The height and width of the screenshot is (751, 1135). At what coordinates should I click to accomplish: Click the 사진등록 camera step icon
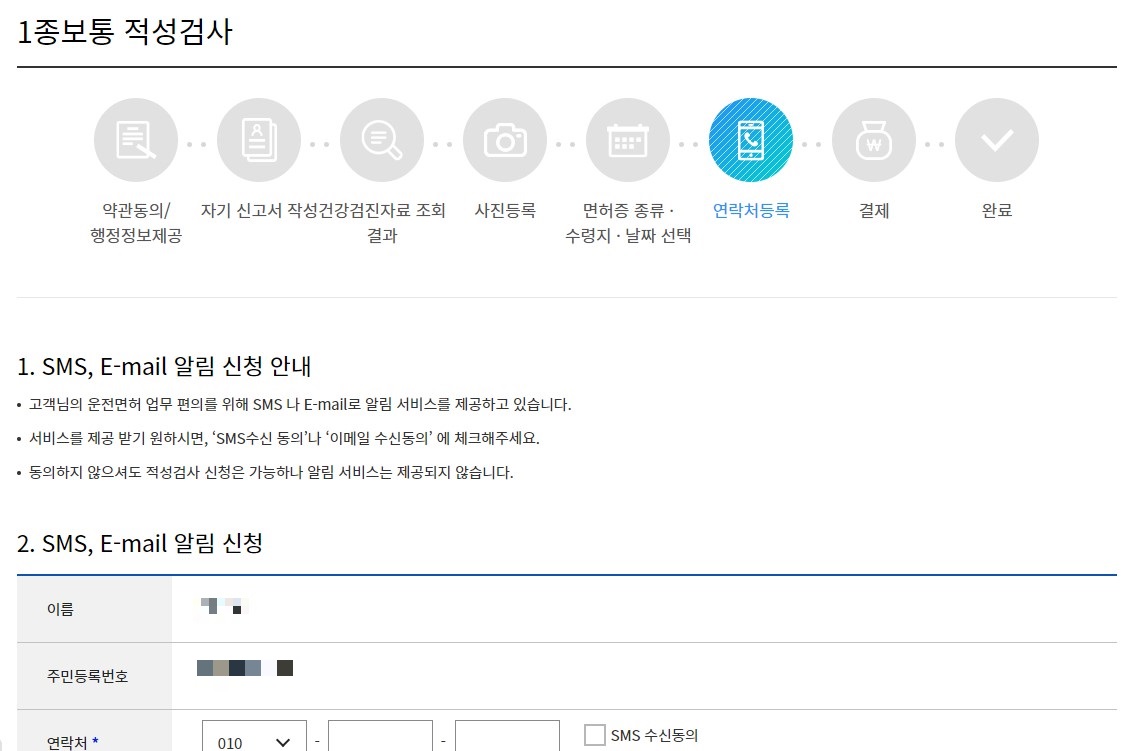click(505, 140)
